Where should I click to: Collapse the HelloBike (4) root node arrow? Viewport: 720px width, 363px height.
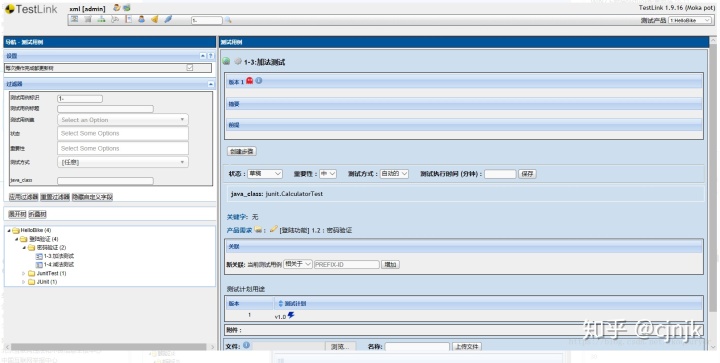pos(9,230)
